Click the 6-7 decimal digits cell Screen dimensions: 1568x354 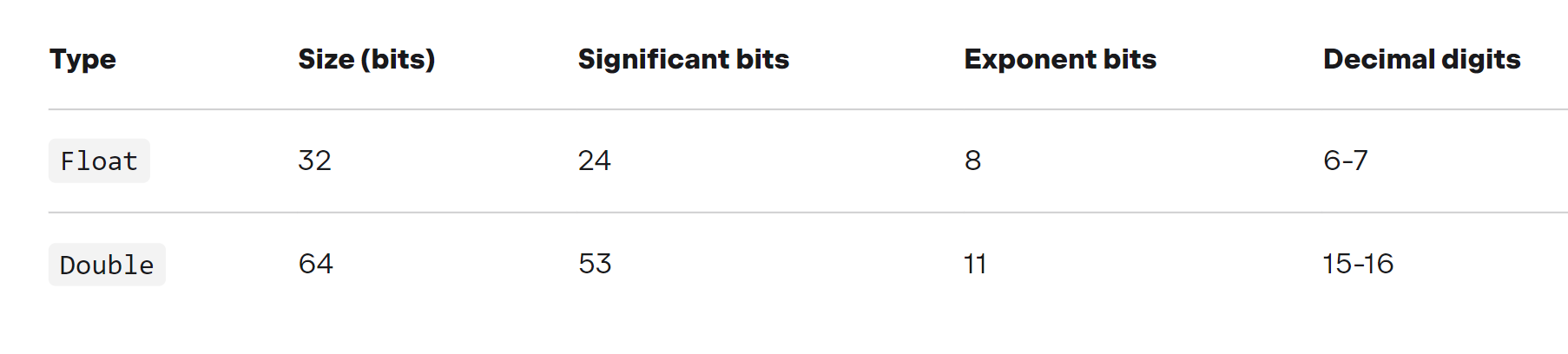coord(1346,161)
